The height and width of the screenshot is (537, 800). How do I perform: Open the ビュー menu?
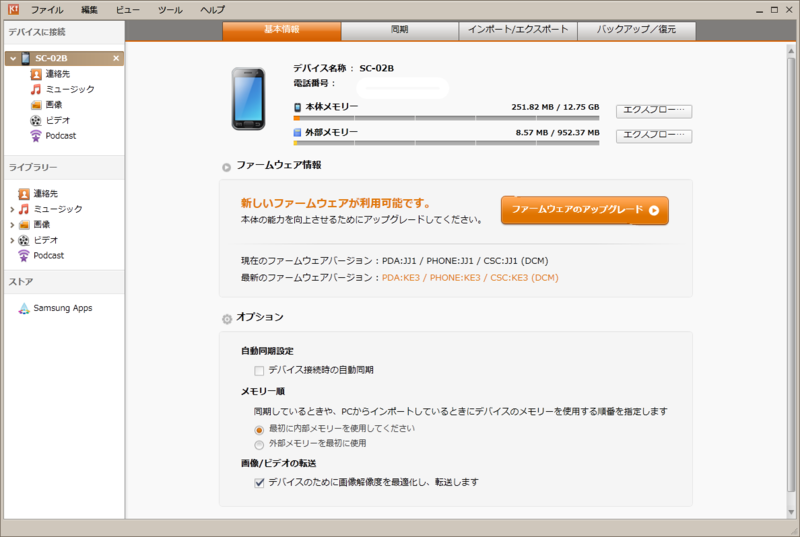pos(128,10)
